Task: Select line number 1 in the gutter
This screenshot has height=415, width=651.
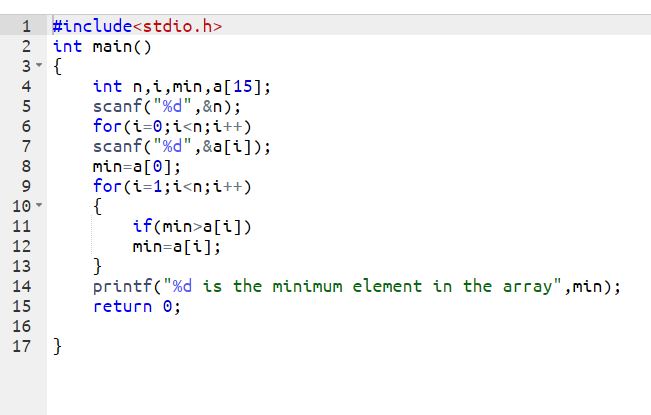Action: (x=26, y=26)
